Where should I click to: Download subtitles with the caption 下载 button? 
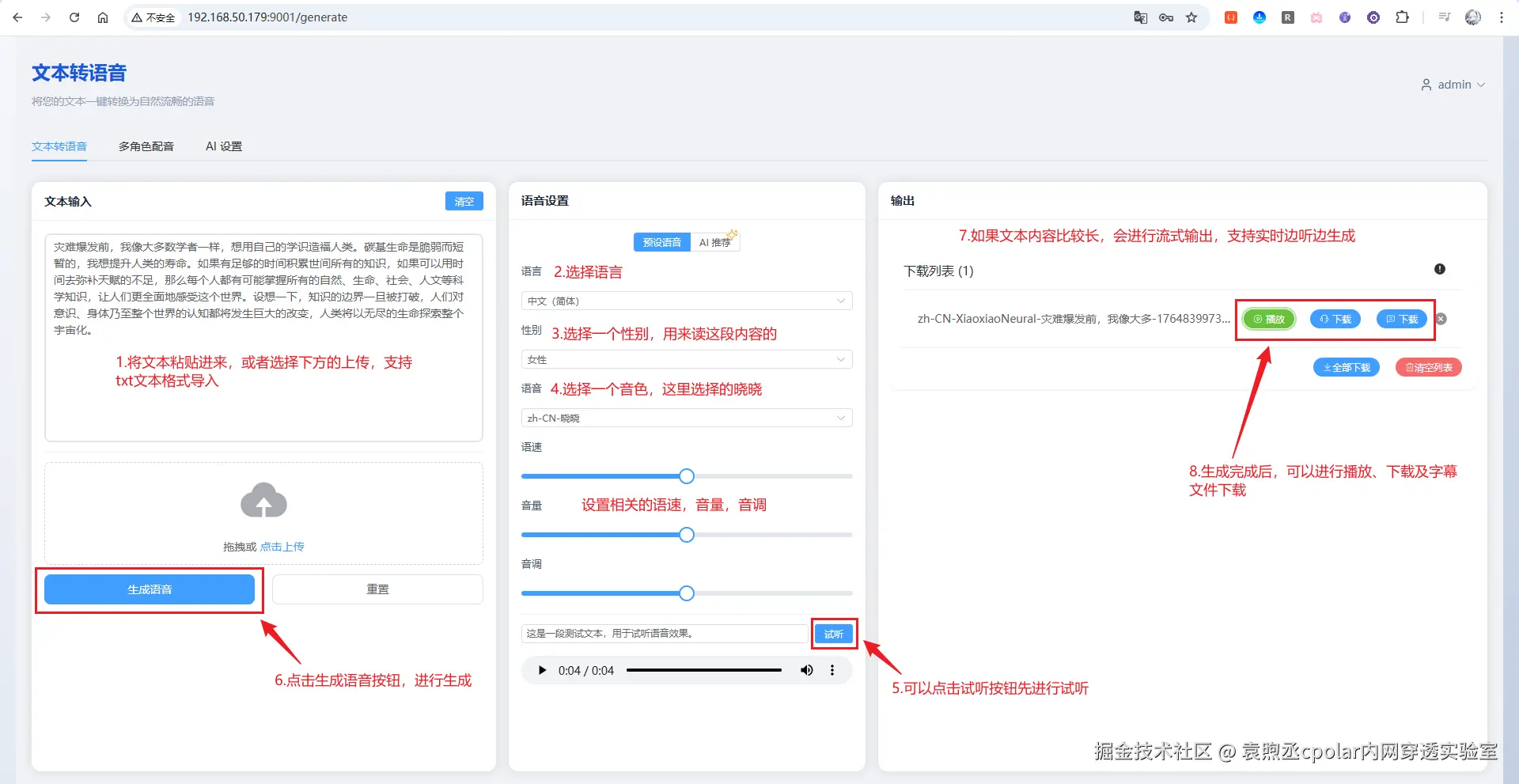tap(1402, 319)
